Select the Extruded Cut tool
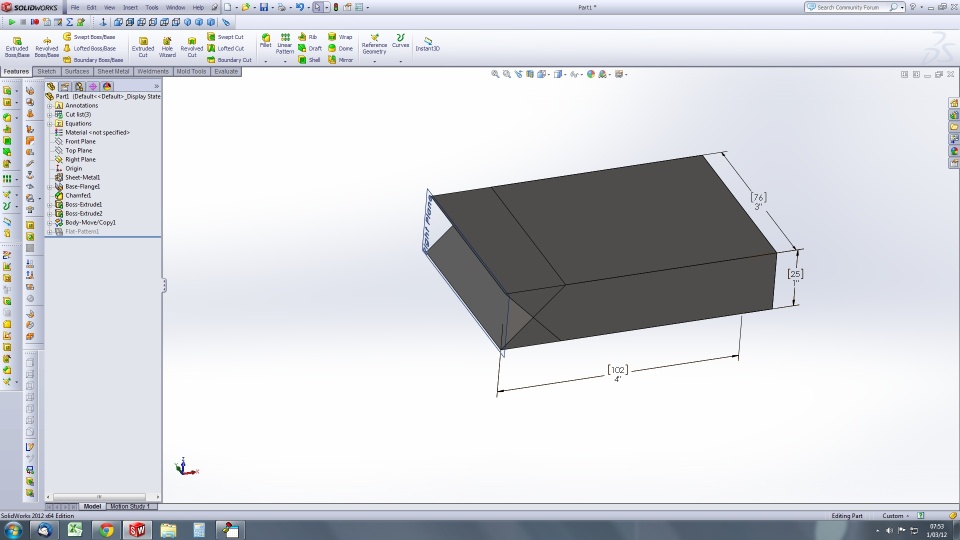 point(143,47)
